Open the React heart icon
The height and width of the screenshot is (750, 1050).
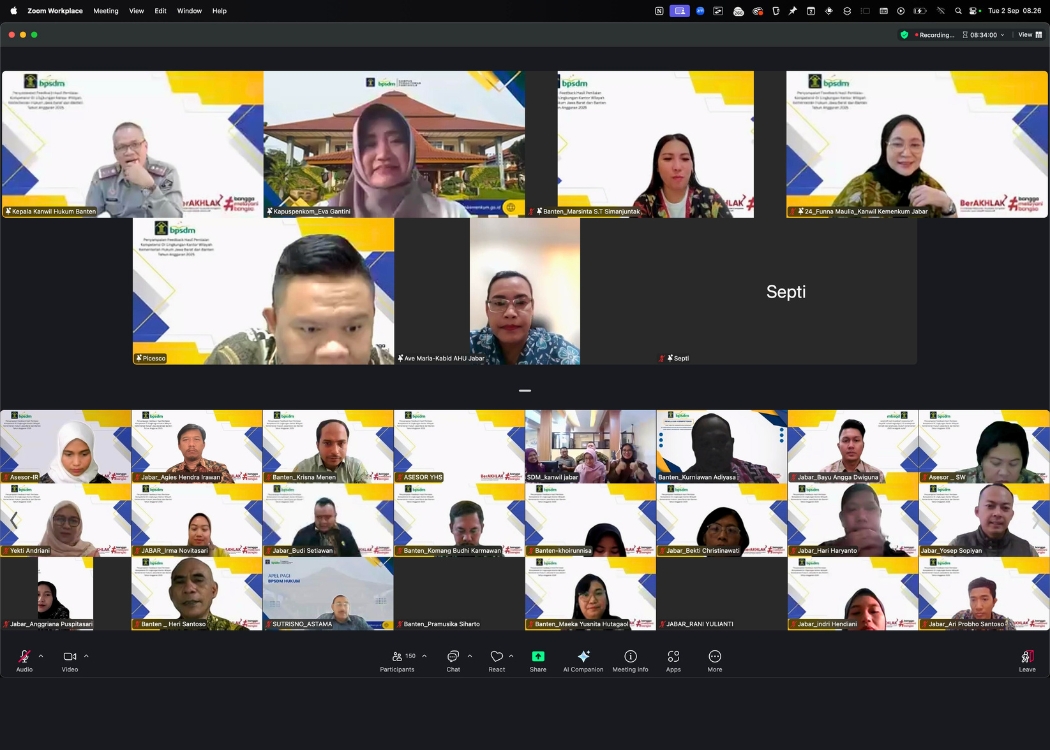(497, 656)
